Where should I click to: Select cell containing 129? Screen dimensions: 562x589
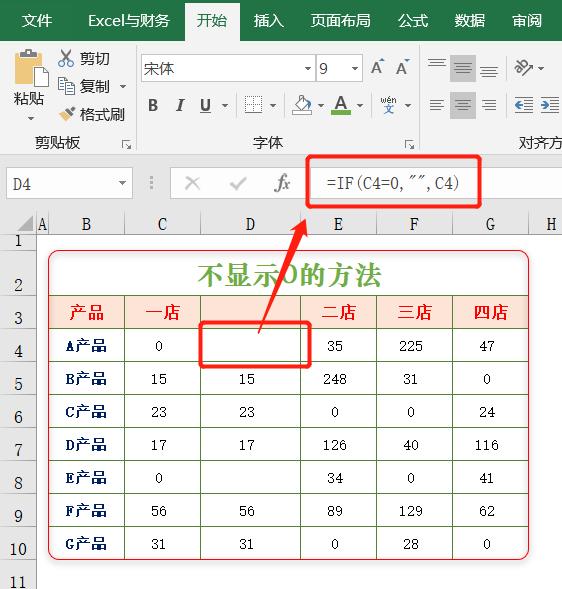click(414, 510)
